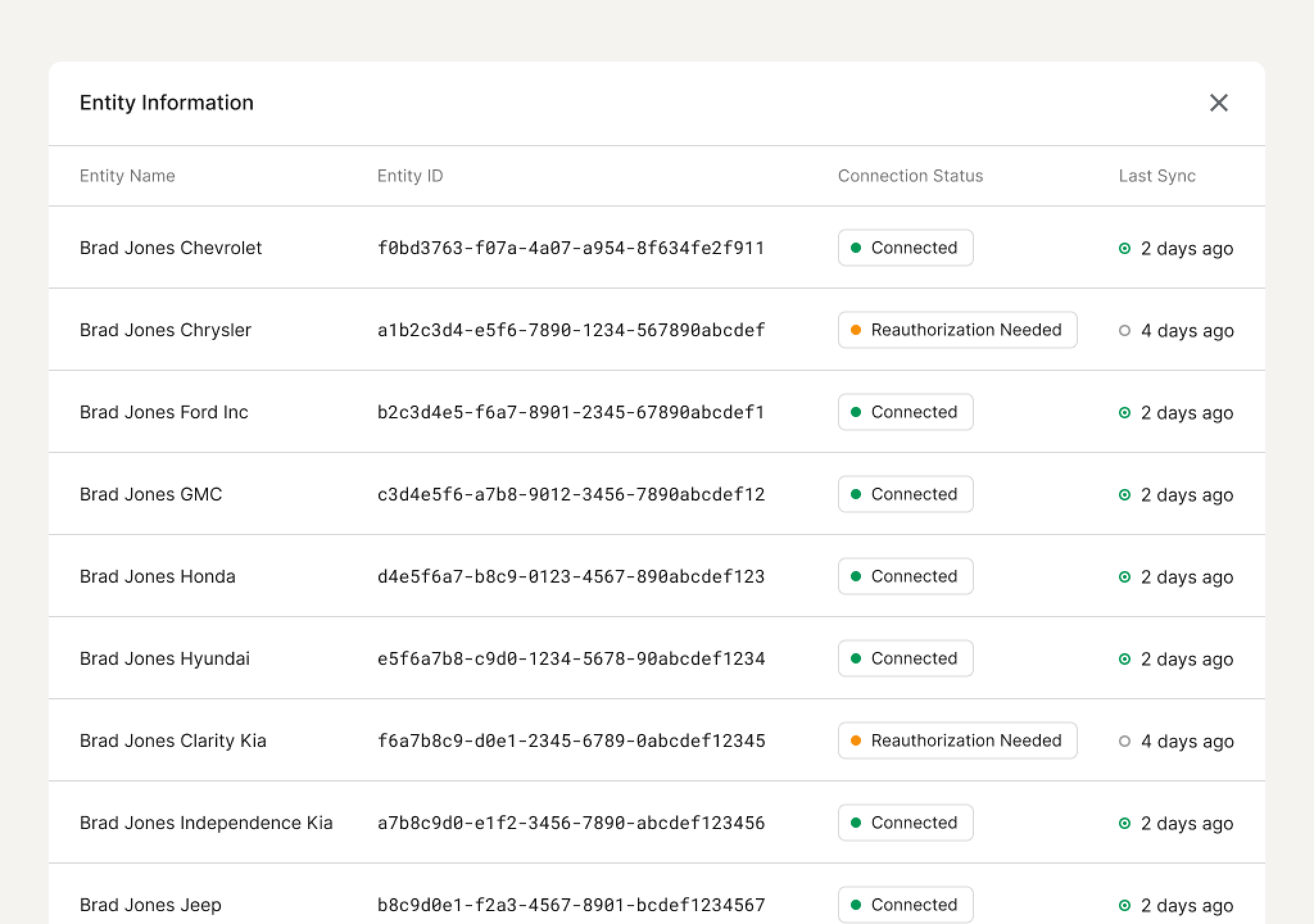Select the Entity Name column header
1314x924 pixels.
127,176
